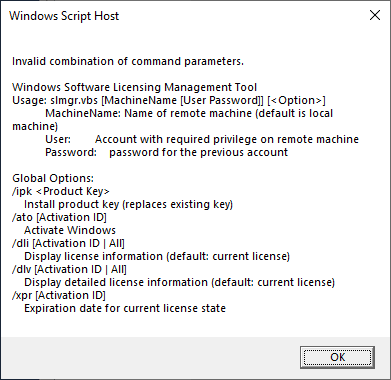Click the '/ipk <Product Key>' option

(61, 191)
